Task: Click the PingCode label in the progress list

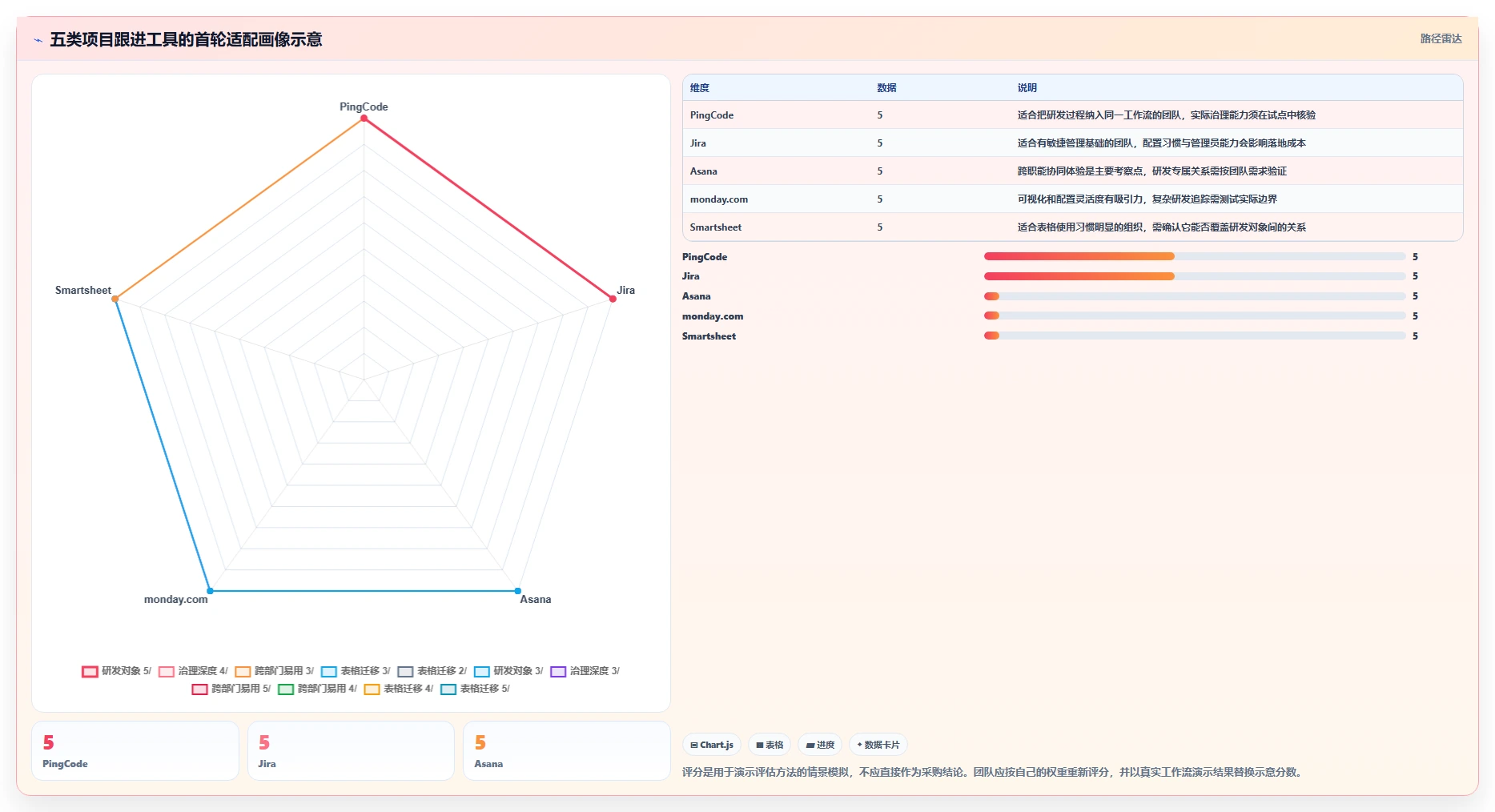Action: pos(705,257)
